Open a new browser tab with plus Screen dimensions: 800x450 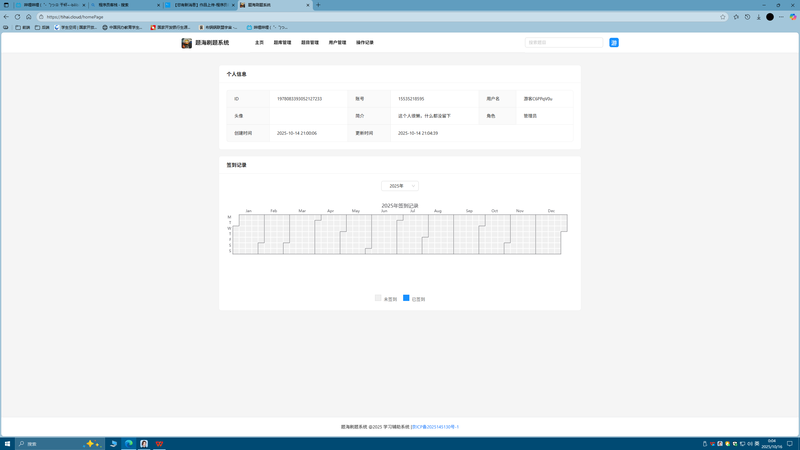coord(318,5)
